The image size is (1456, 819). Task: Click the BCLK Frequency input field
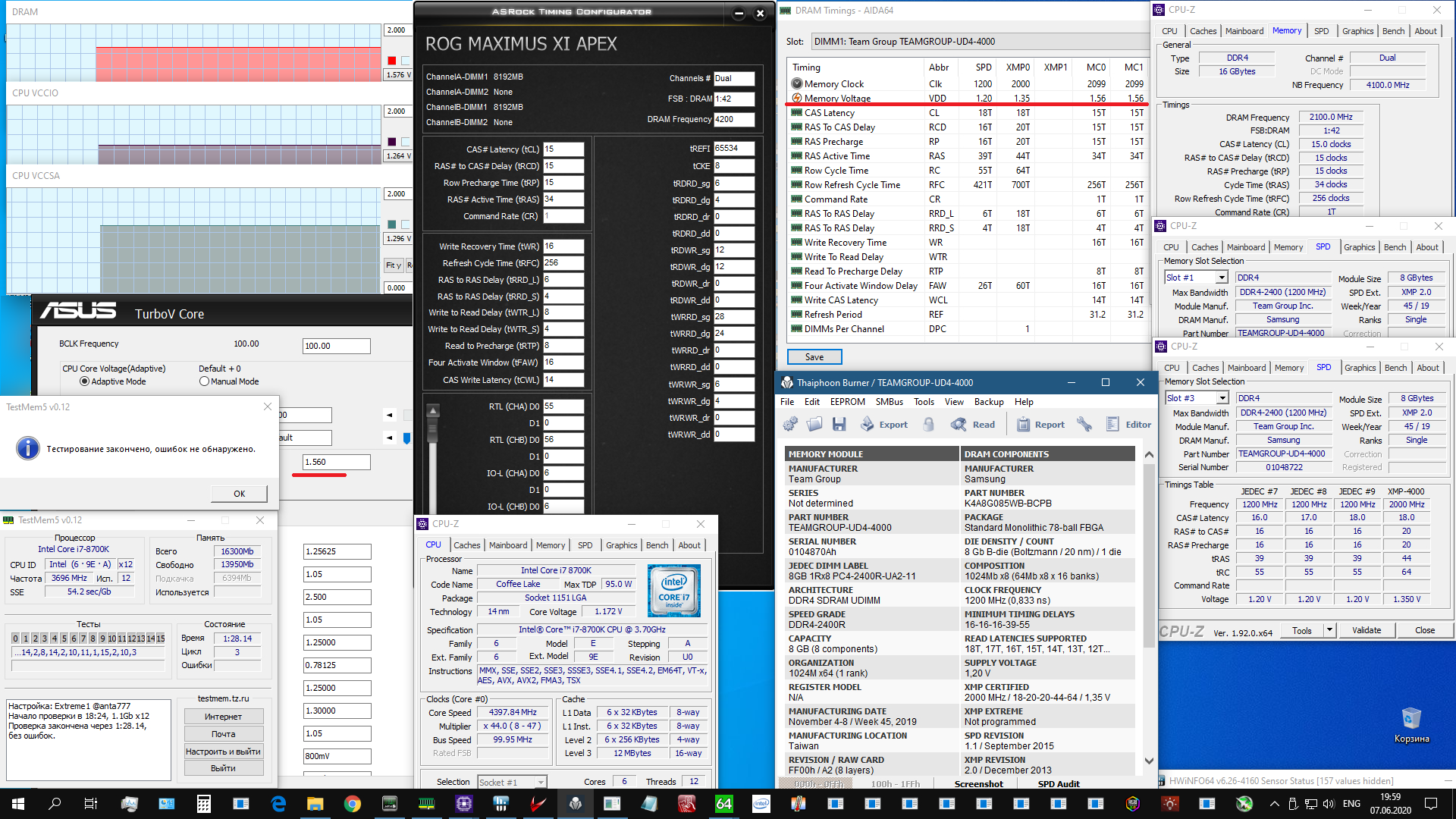336,346
